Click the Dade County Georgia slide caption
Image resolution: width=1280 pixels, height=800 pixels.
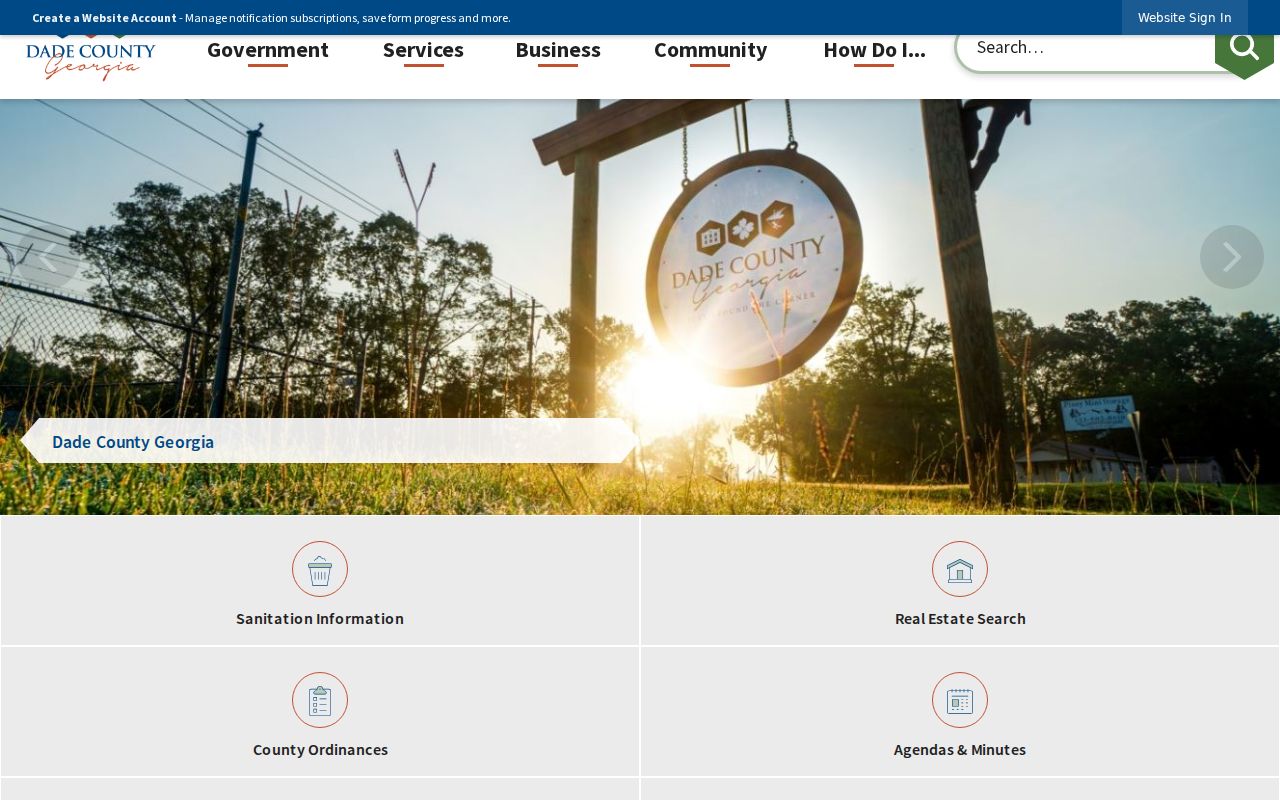tap(133, 442)
